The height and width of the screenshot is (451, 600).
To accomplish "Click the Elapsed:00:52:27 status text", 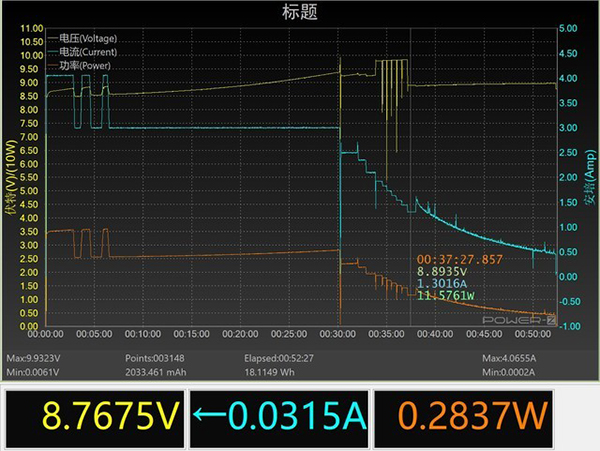I will [277, 358].
